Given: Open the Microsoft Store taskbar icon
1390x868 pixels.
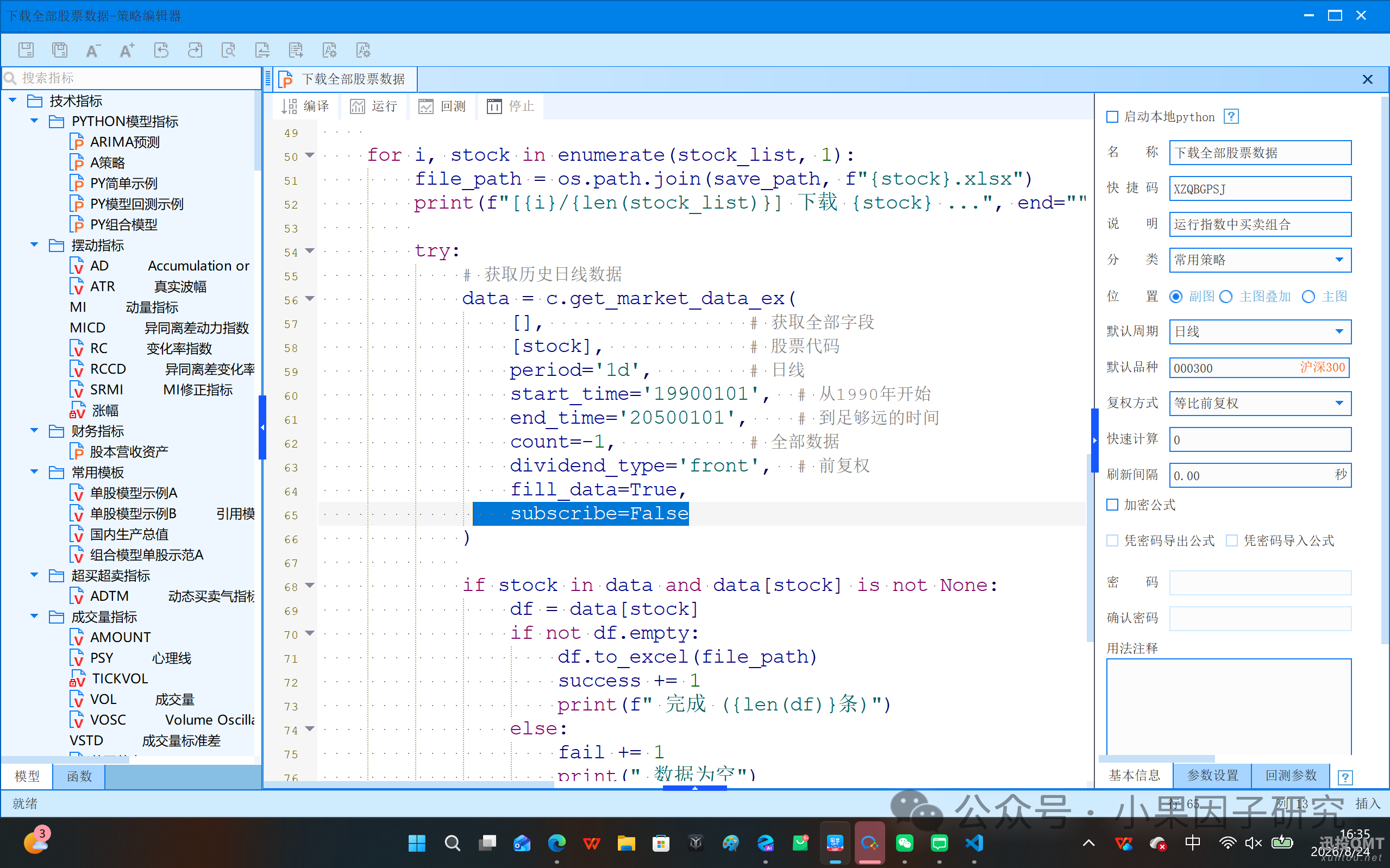Looking at the screenshot, I should (x=661, y=842).
